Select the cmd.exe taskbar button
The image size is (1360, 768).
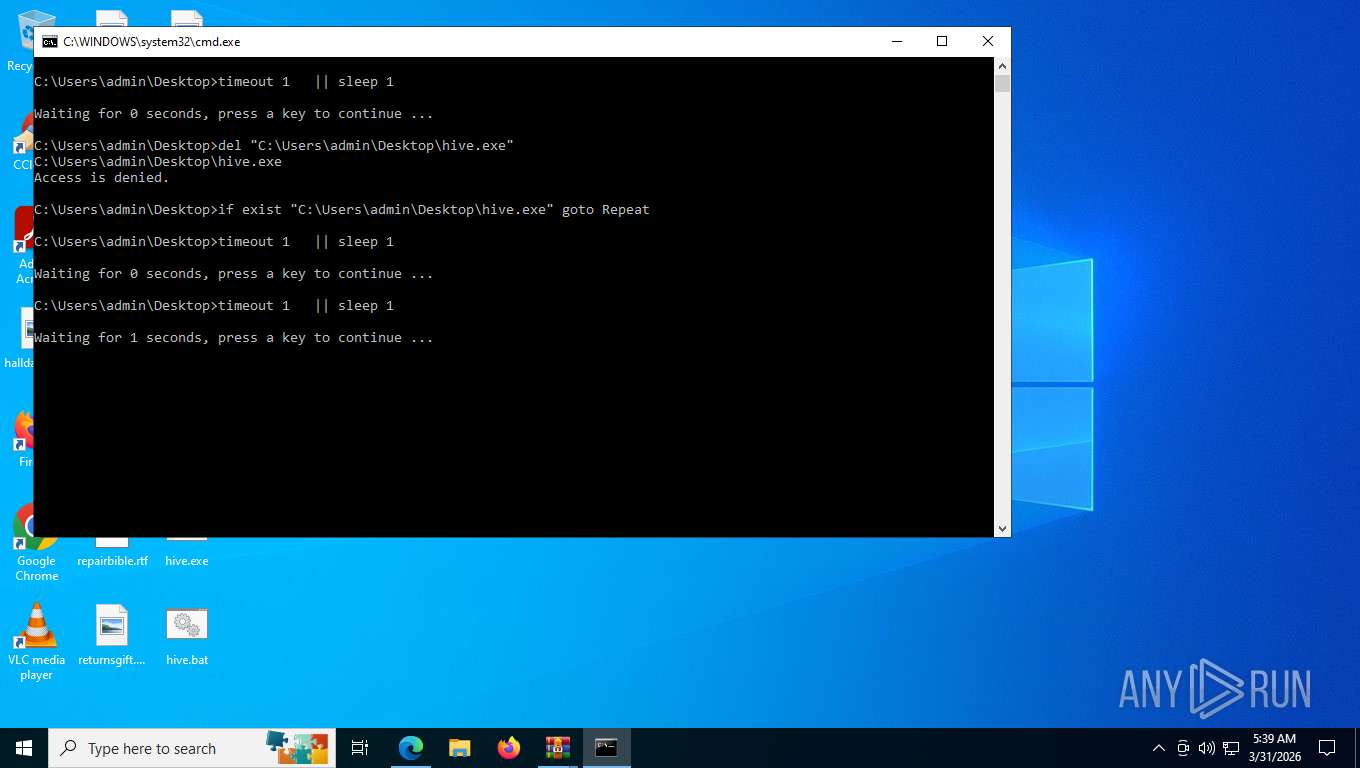[607, 748]
